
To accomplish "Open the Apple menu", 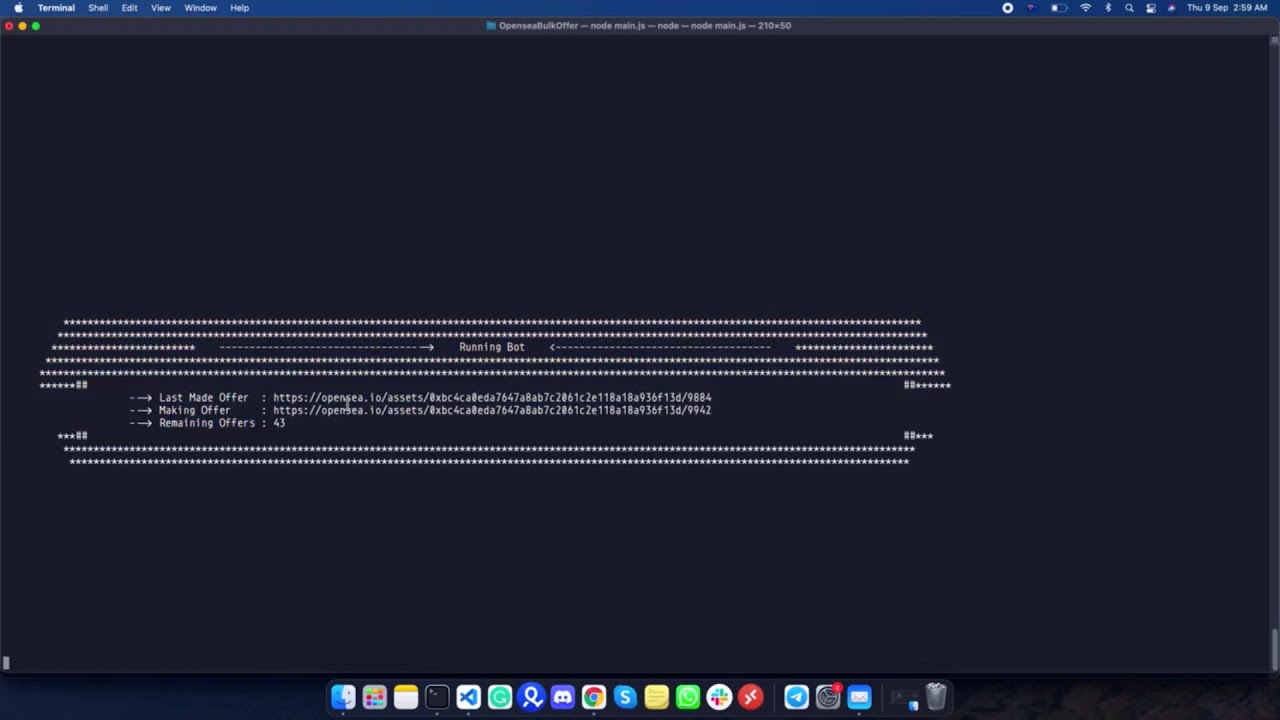I will click(18, 8).
